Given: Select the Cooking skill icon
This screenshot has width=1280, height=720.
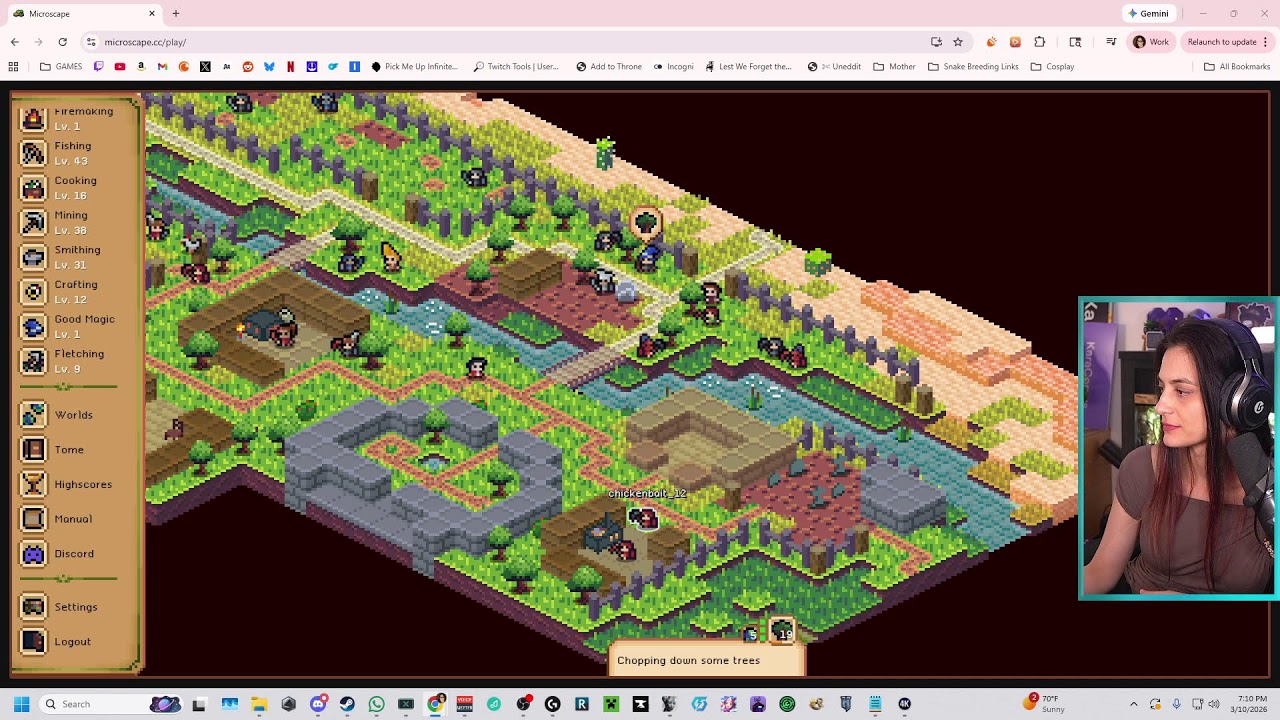Looking at the screenshot, I should coord(33,188).
